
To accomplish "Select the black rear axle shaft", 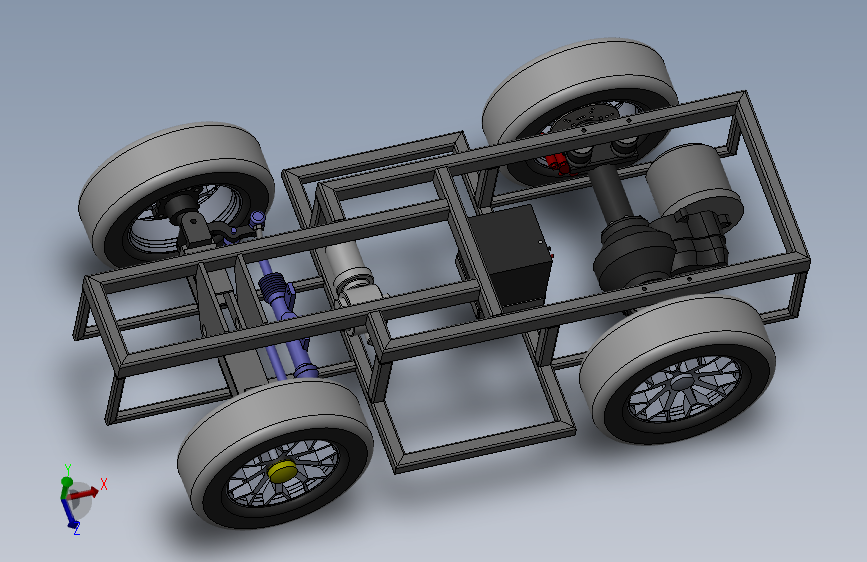I will click(x=609, y=194).
